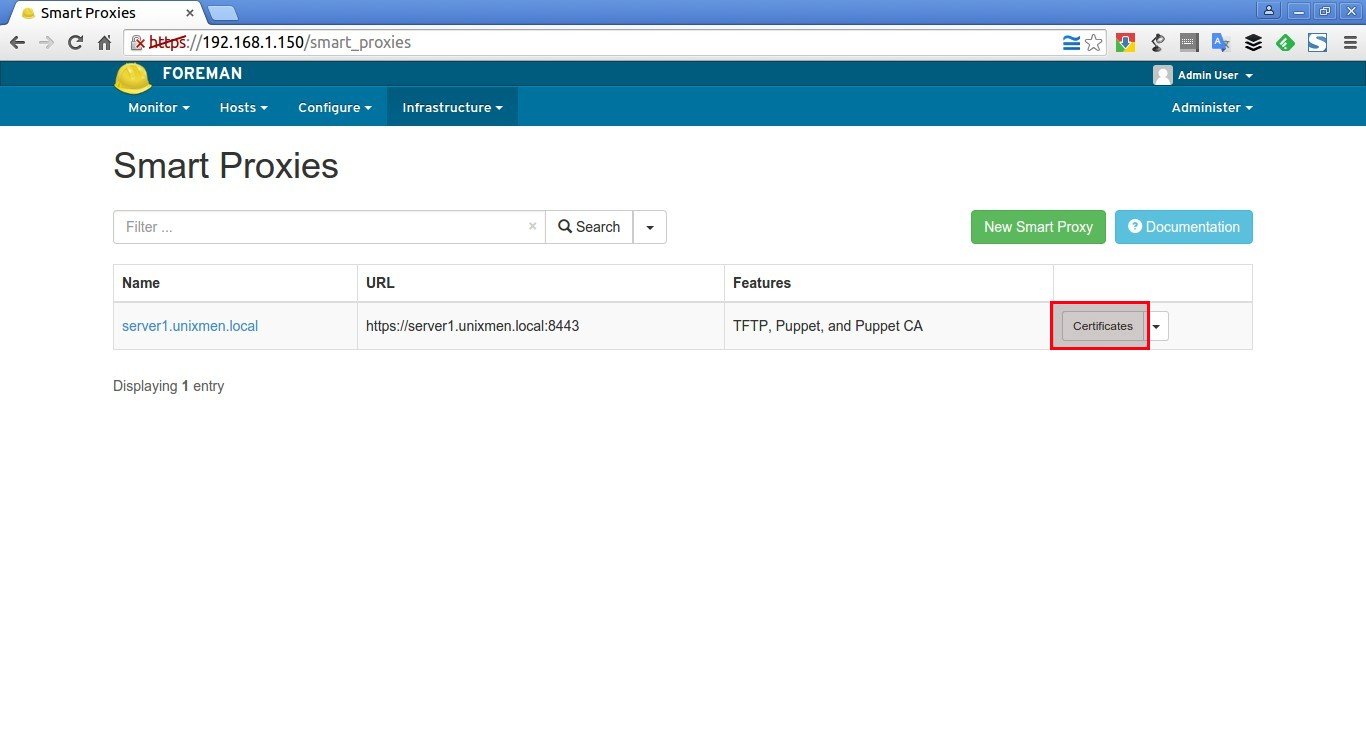Reload the Smart Proxies page
1366x744 pixels.
coord(75,43)
